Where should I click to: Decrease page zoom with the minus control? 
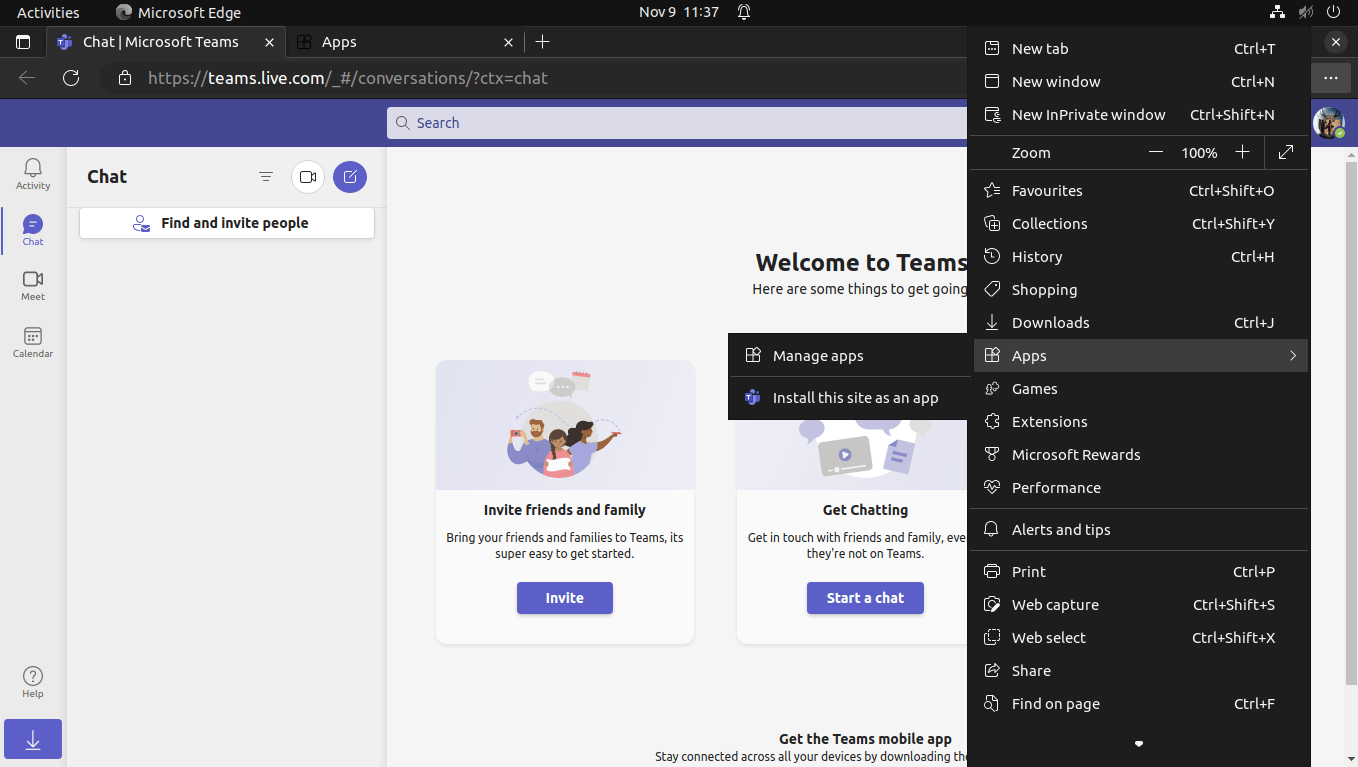1155,152
